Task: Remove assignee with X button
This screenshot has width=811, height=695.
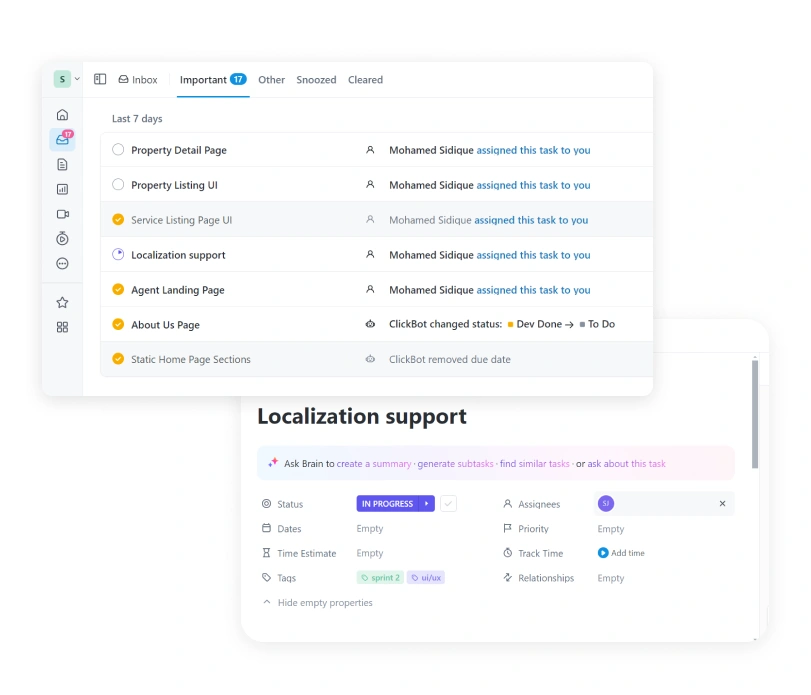Action: (723, 504)
